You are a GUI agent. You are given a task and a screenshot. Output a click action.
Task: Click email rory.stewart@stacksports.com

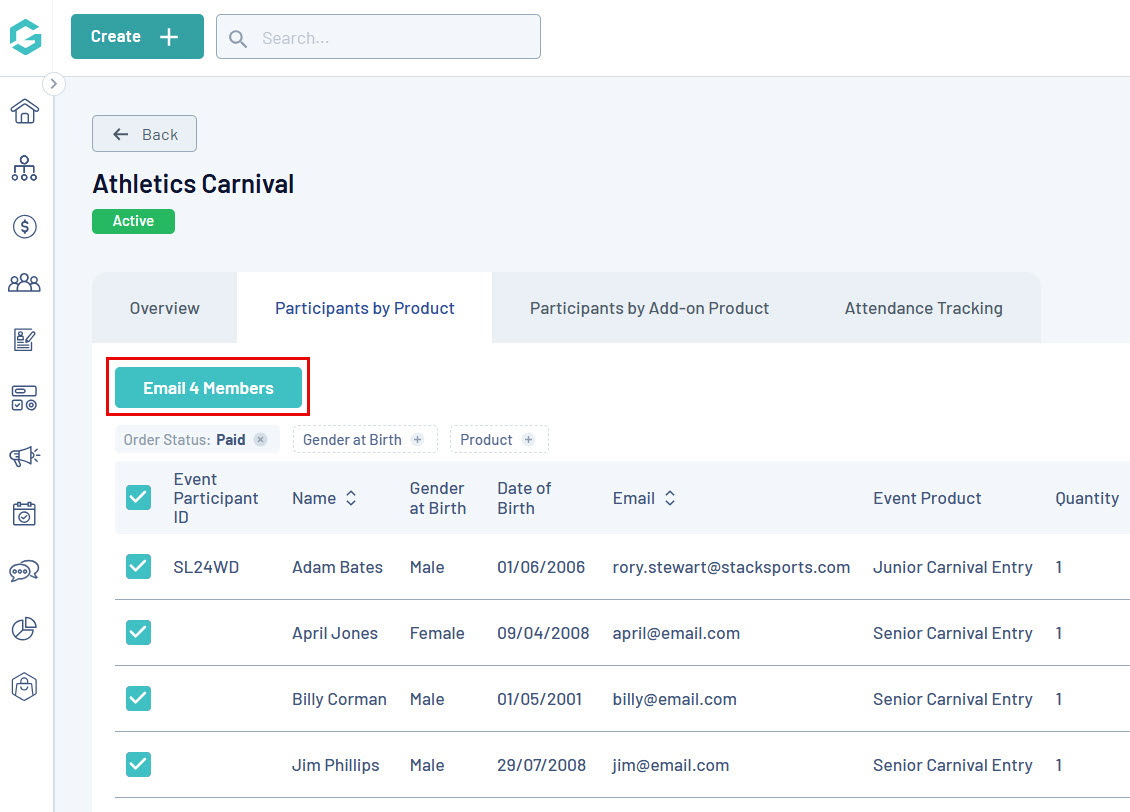tap(731, 567)
